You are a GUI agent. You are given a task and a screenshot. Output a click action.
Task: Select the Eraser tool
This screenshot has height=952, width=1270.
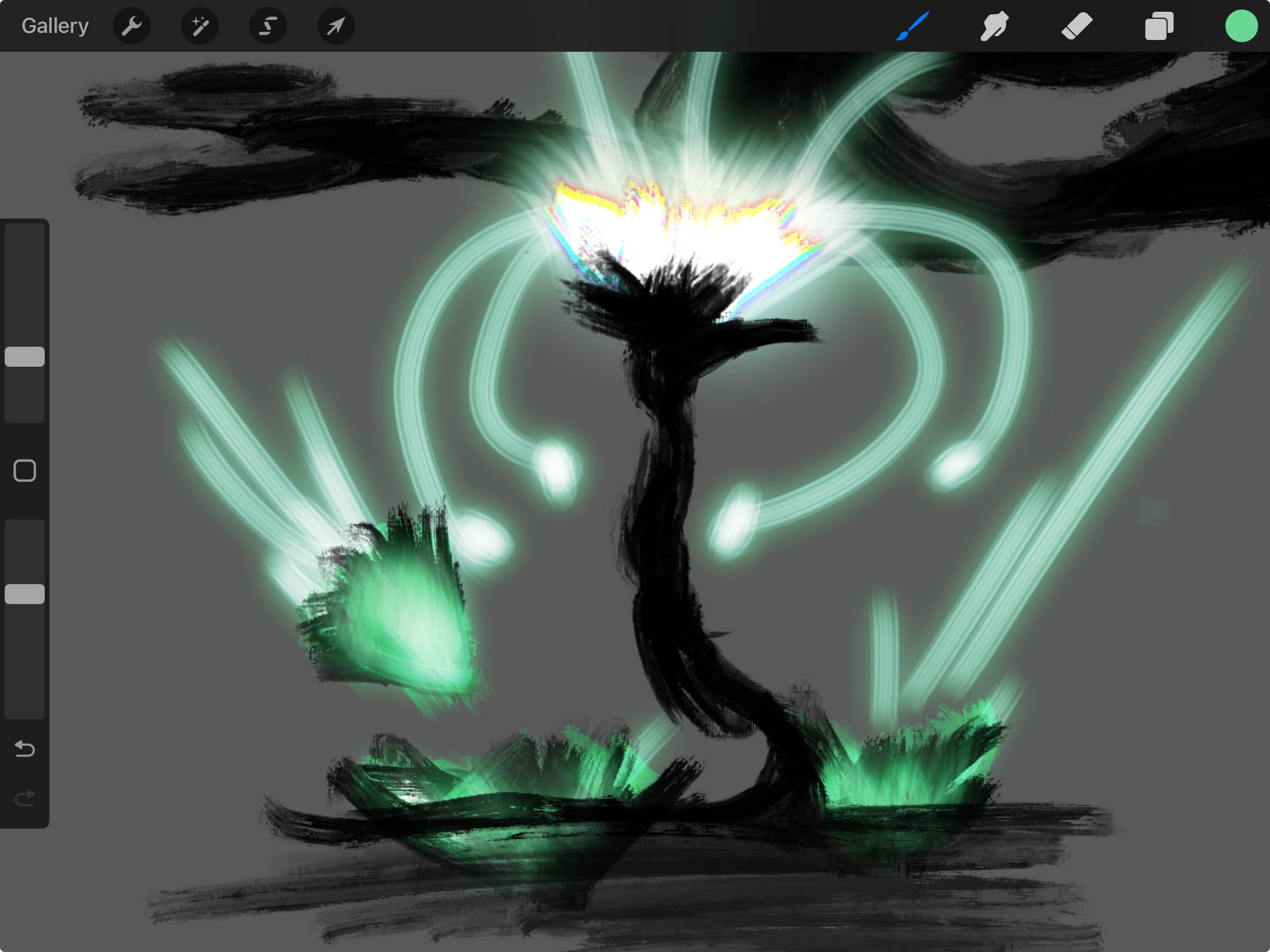tap(1077, 26)
